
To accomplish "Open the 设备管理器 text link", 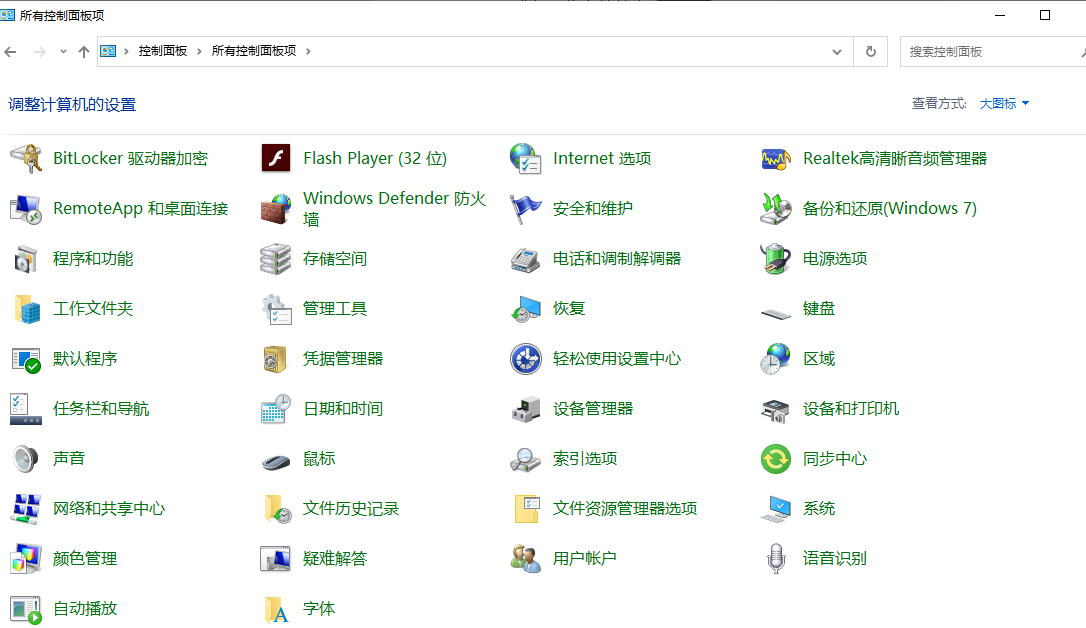I will 593,409.
